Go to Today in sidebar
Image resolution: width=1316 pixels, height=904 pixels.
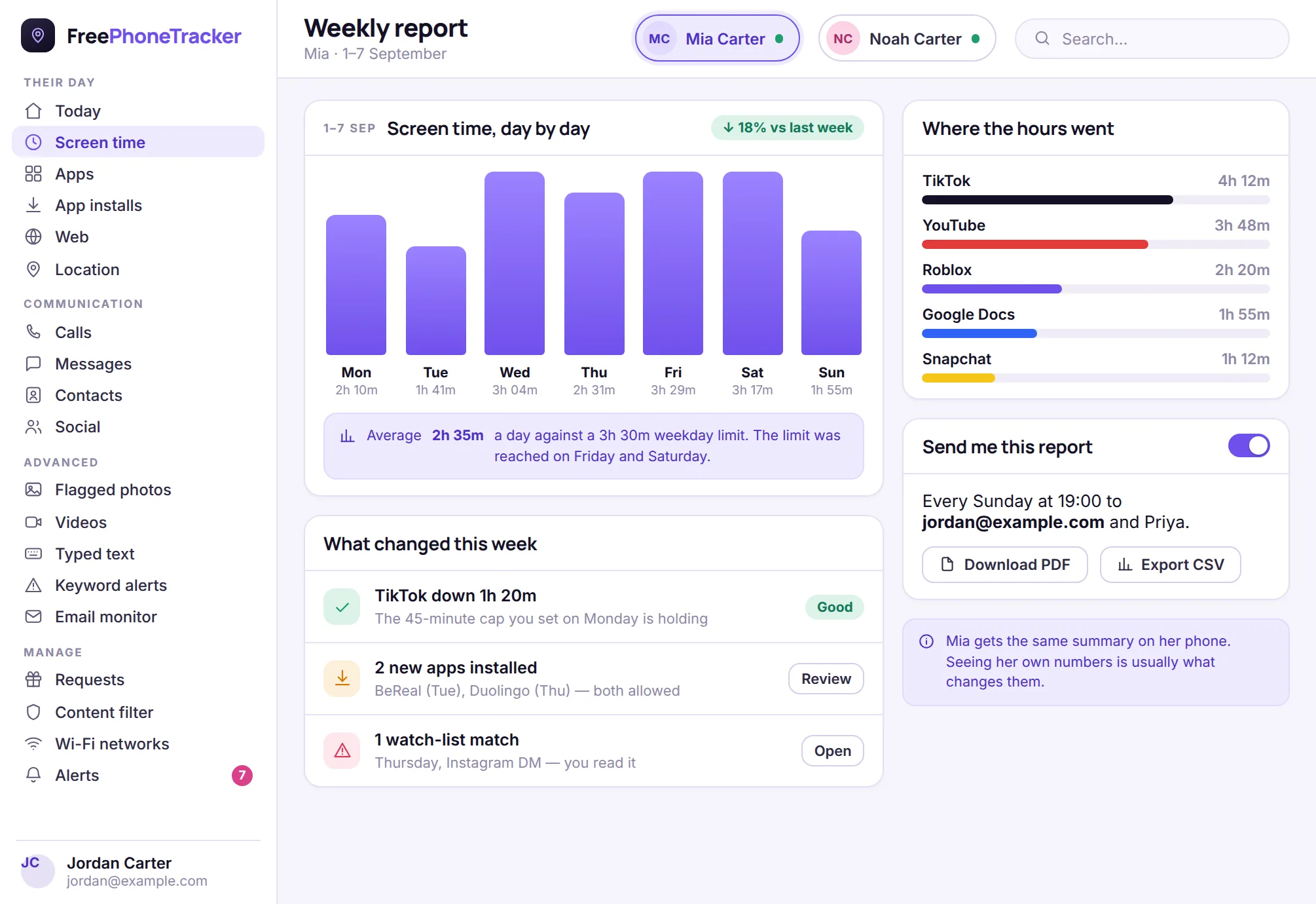point(138,111)
